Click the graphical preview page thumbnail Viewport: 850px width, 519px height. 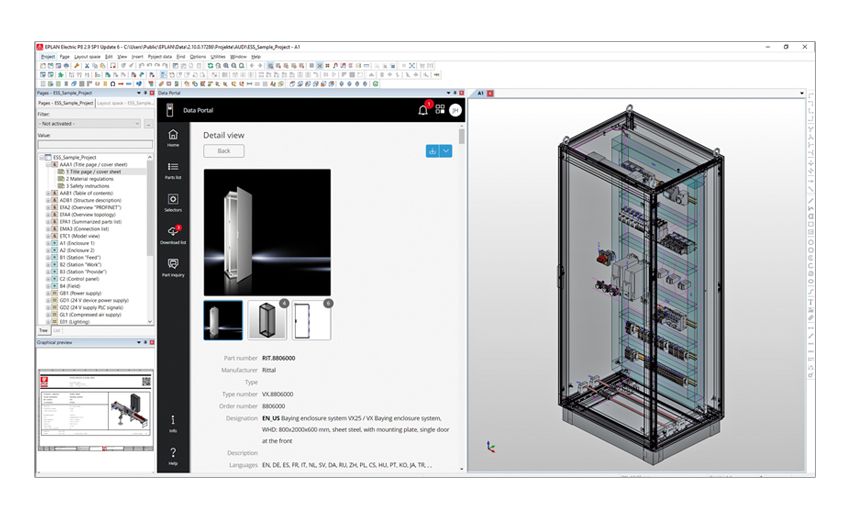pyautogui.click(x=95, y=411)
